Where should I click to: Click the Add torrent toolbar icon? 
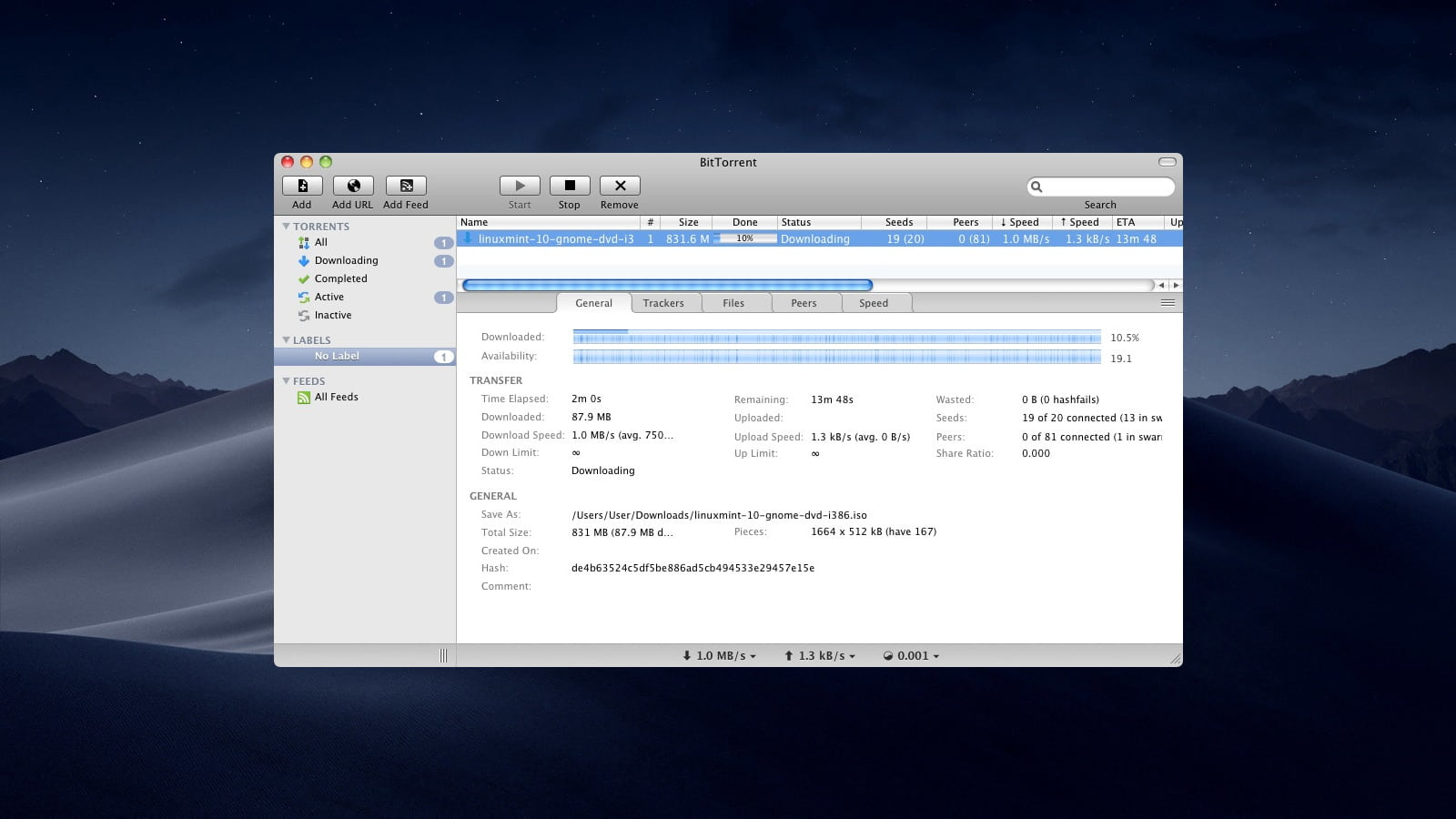(302, 186)
